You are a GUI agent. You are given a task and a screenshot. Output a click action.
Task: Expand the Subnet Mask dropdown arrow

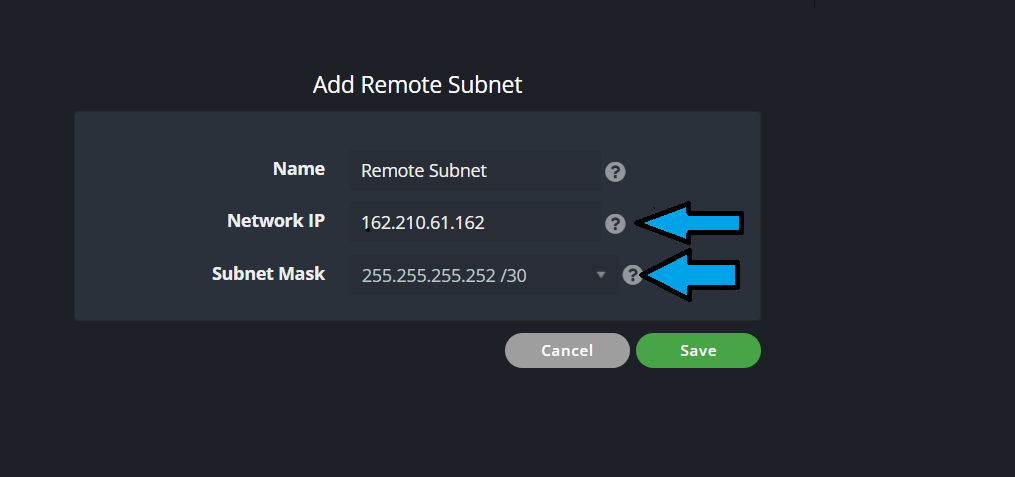(601, 275)
